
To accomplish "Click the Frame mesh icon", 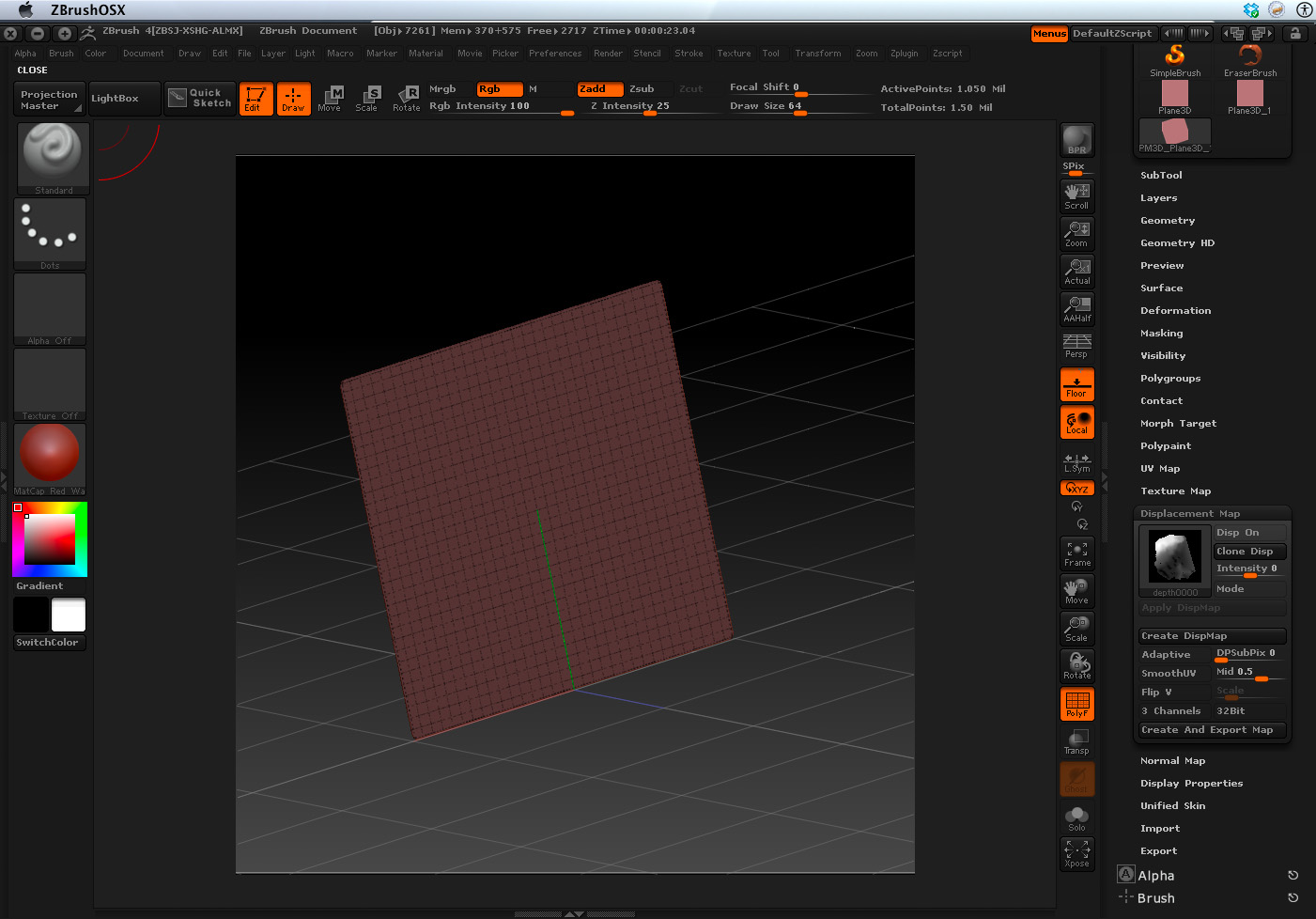I will point(1076,553).
